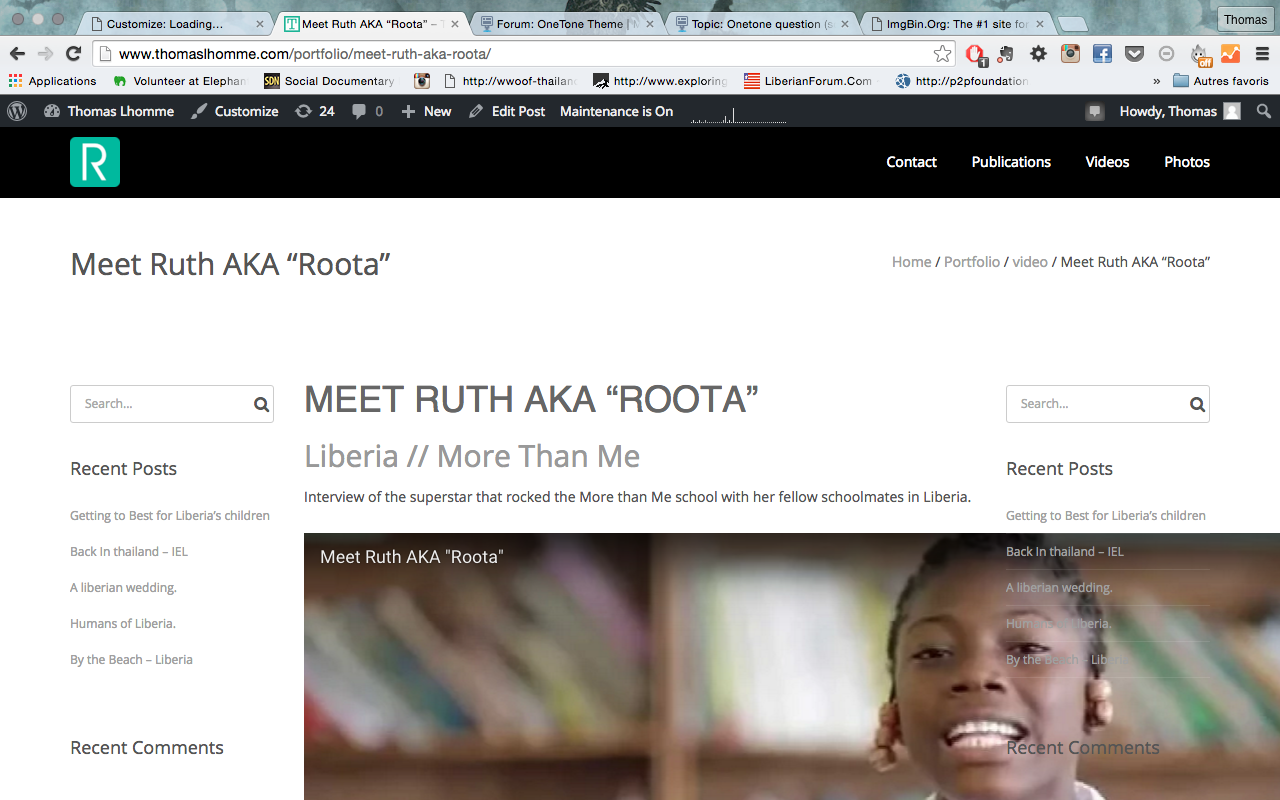Open the Photos menu item

(1187, 162)
